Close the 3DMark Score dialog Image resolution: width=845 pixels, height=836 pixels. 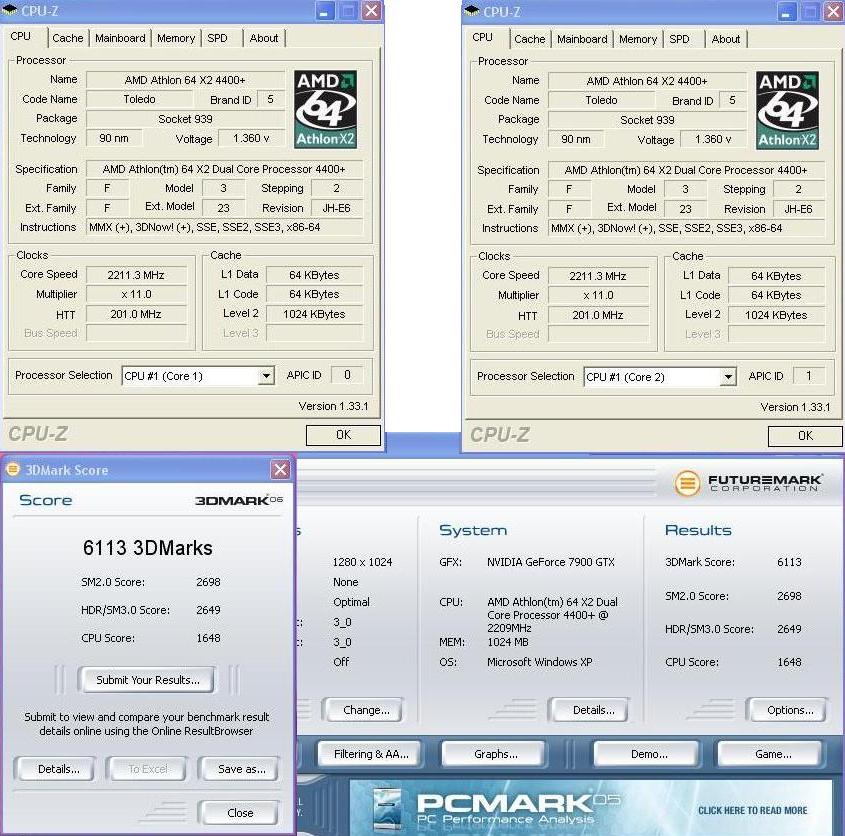(x=280, y=469)
